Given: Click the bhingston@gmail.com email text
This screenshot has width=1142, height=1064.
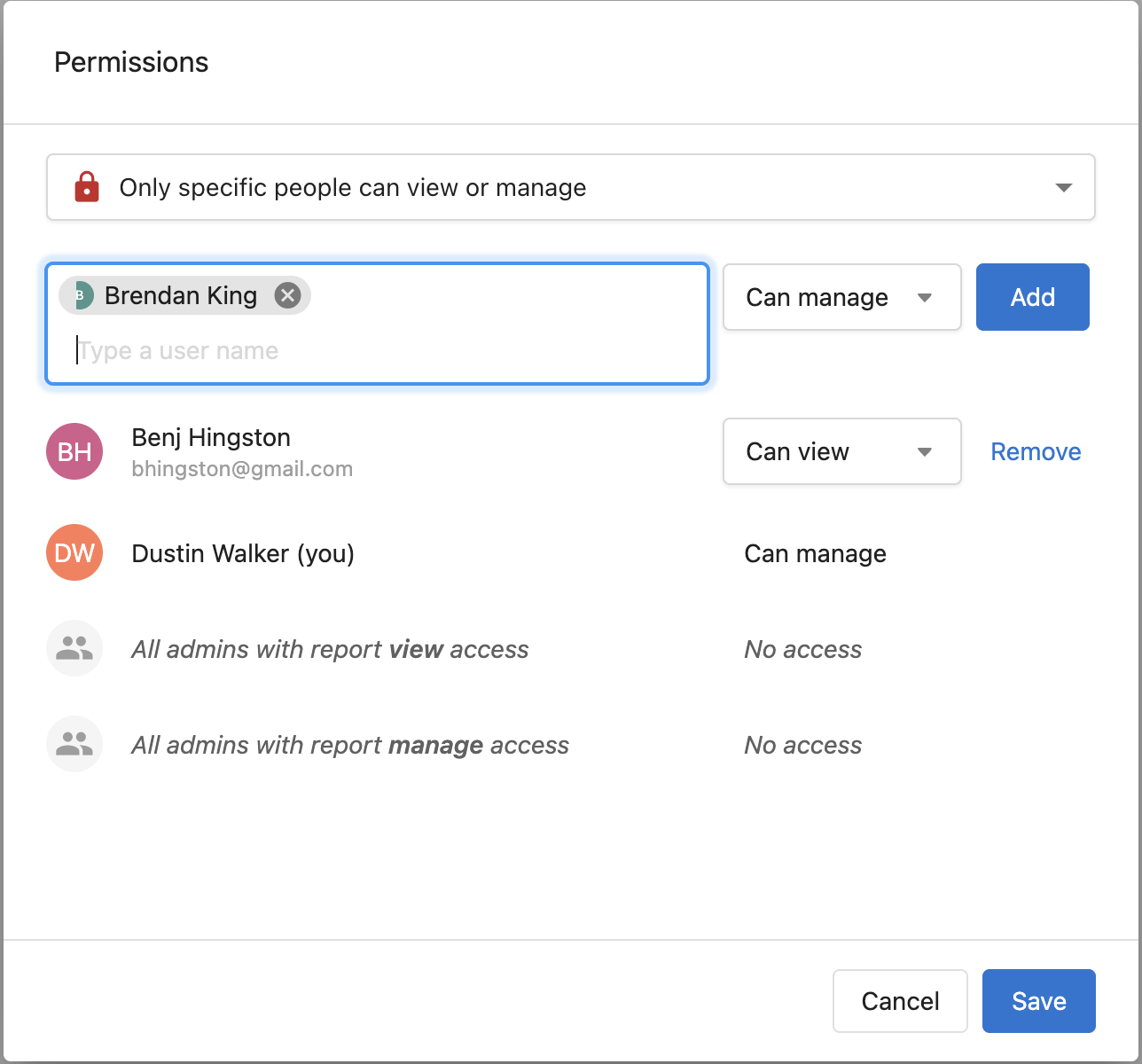Looking at the screenshot, I should pos(242,469).
